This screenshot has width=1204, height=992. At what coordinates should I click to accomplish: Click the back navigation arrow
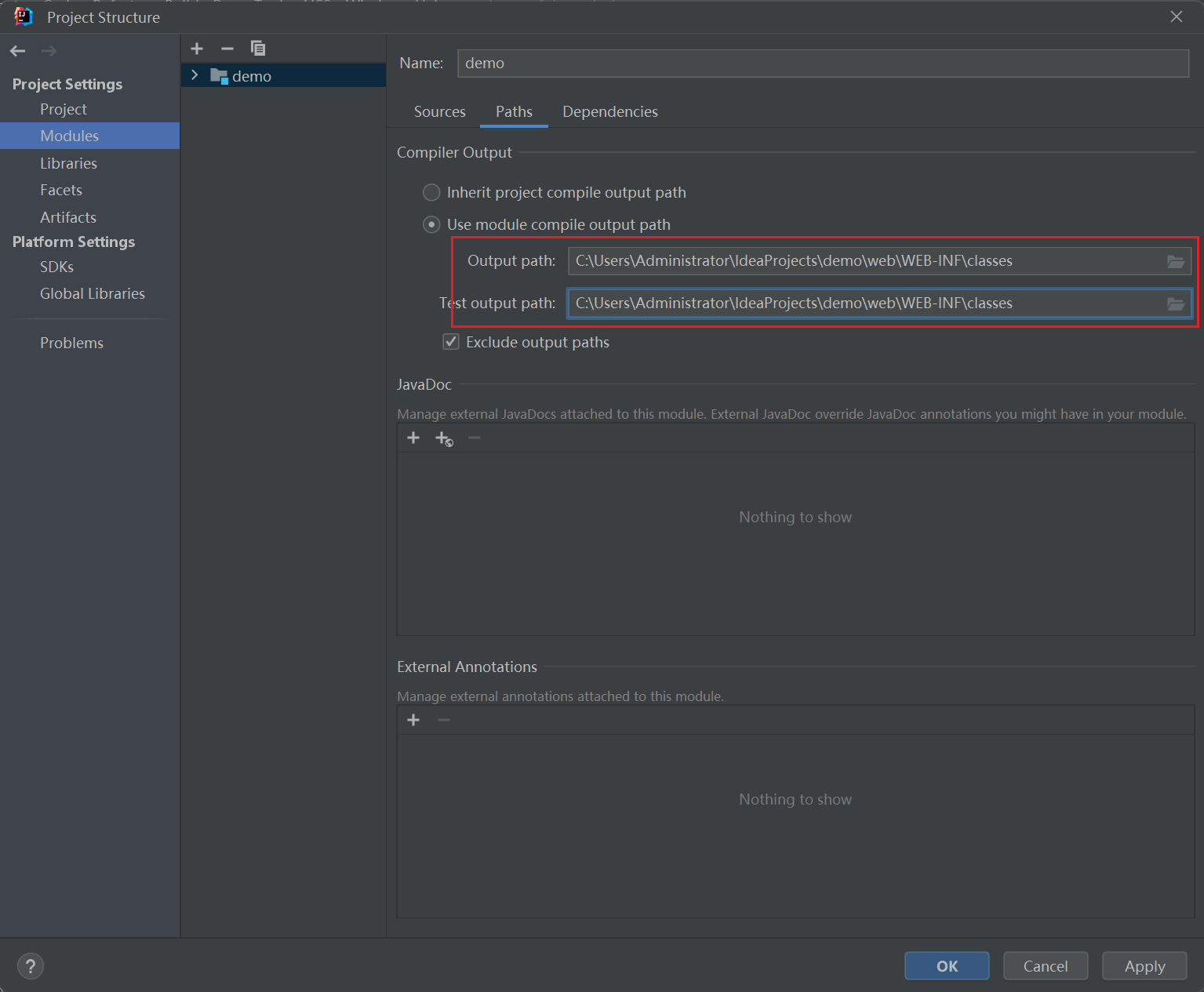(17, 51)
